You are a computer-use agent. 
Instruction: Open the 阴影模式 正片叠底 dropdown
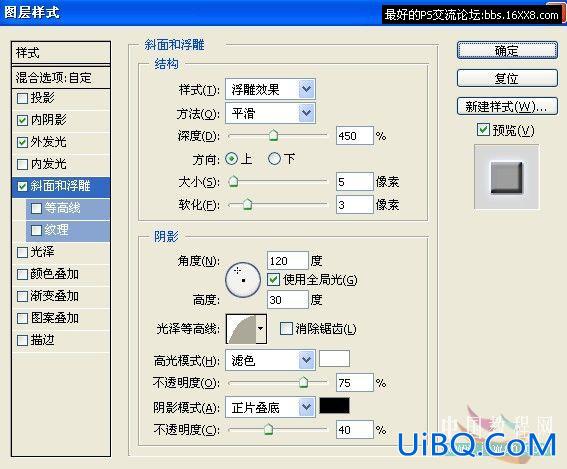tap(270, 408)
